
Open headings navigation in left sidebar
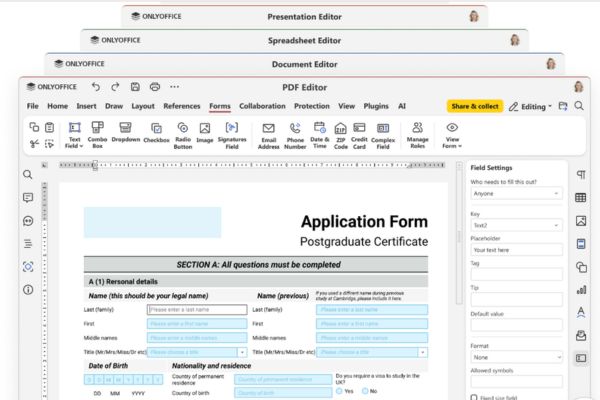click(28, 243)
